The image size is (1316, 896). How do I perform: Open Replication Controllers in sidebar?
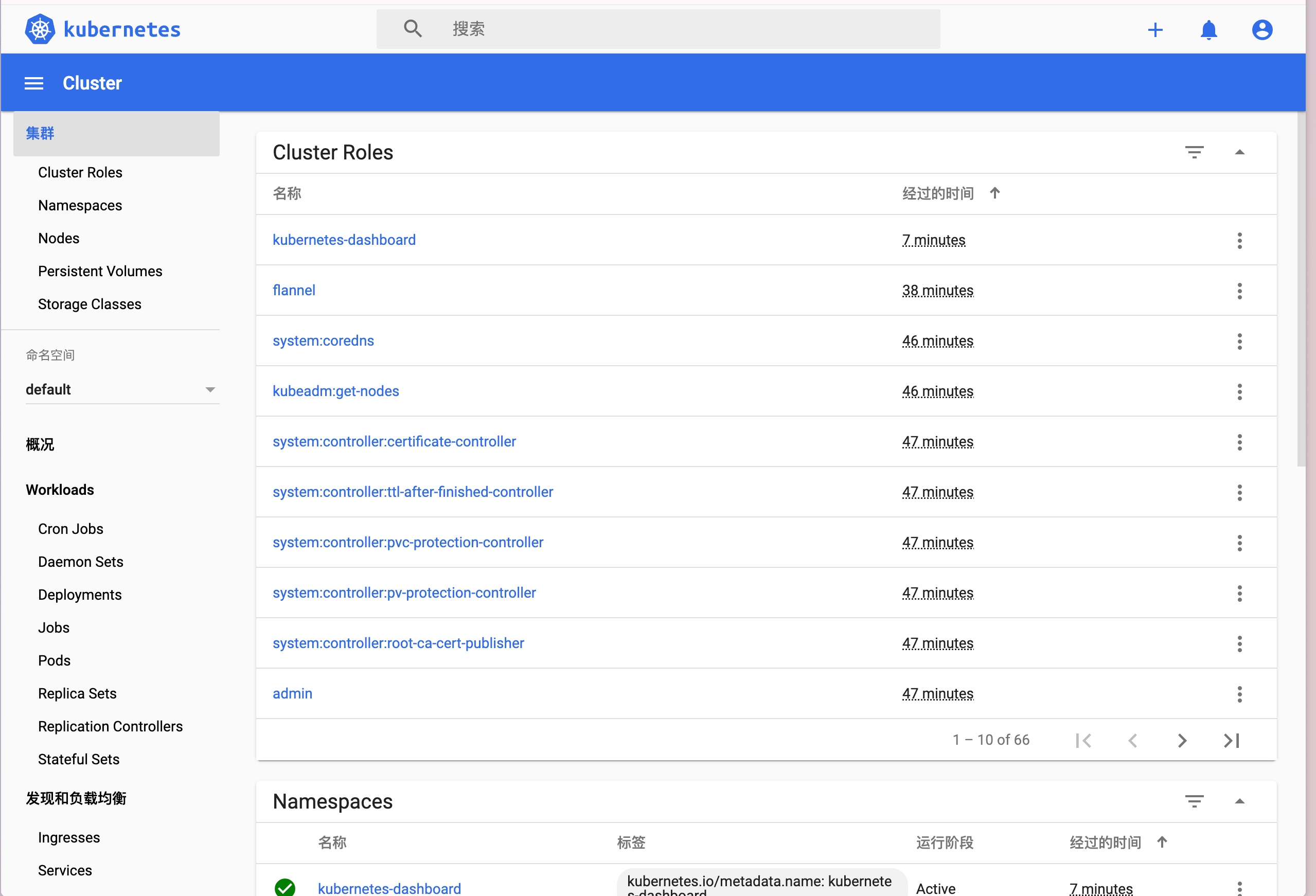(x=110, y=726)
